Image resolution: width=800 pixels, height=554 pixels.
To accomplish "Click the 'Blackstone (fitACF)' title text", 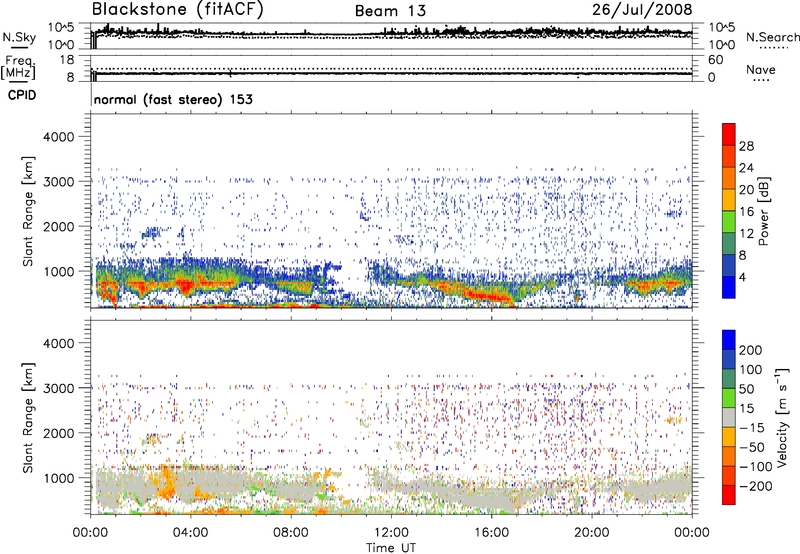I will click(x=178, y=9).
